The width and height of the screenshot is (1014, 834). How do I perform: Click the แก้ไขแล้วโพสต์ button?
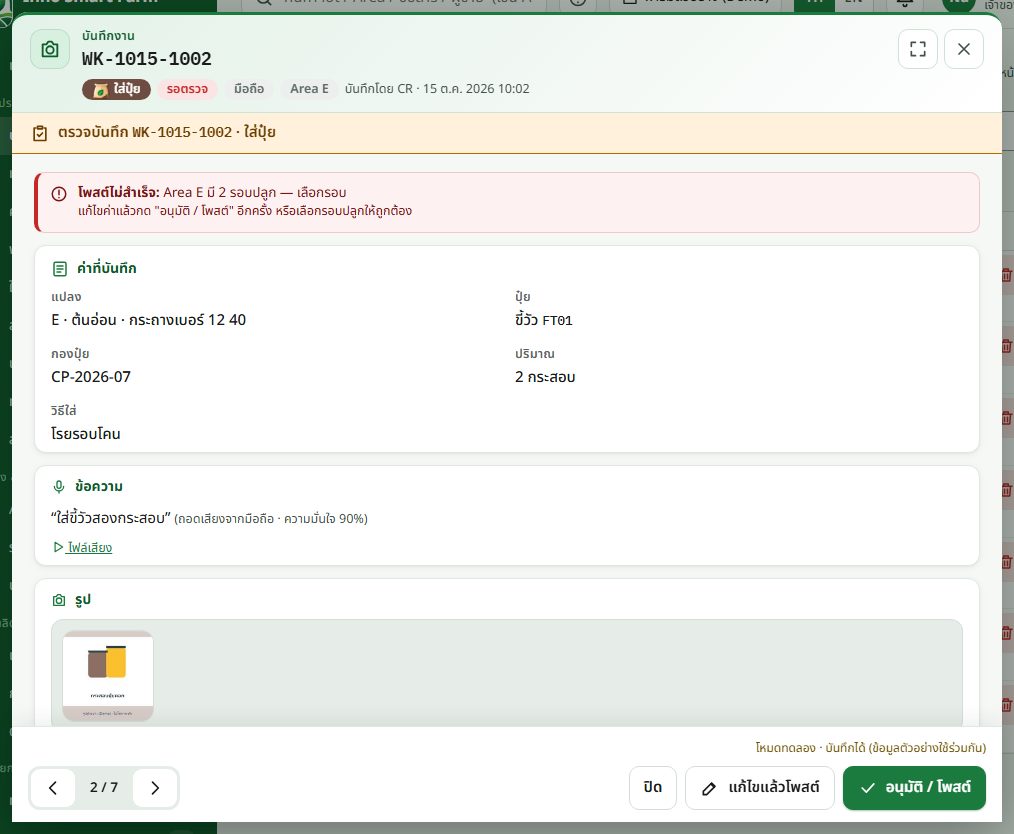point(760,787)
